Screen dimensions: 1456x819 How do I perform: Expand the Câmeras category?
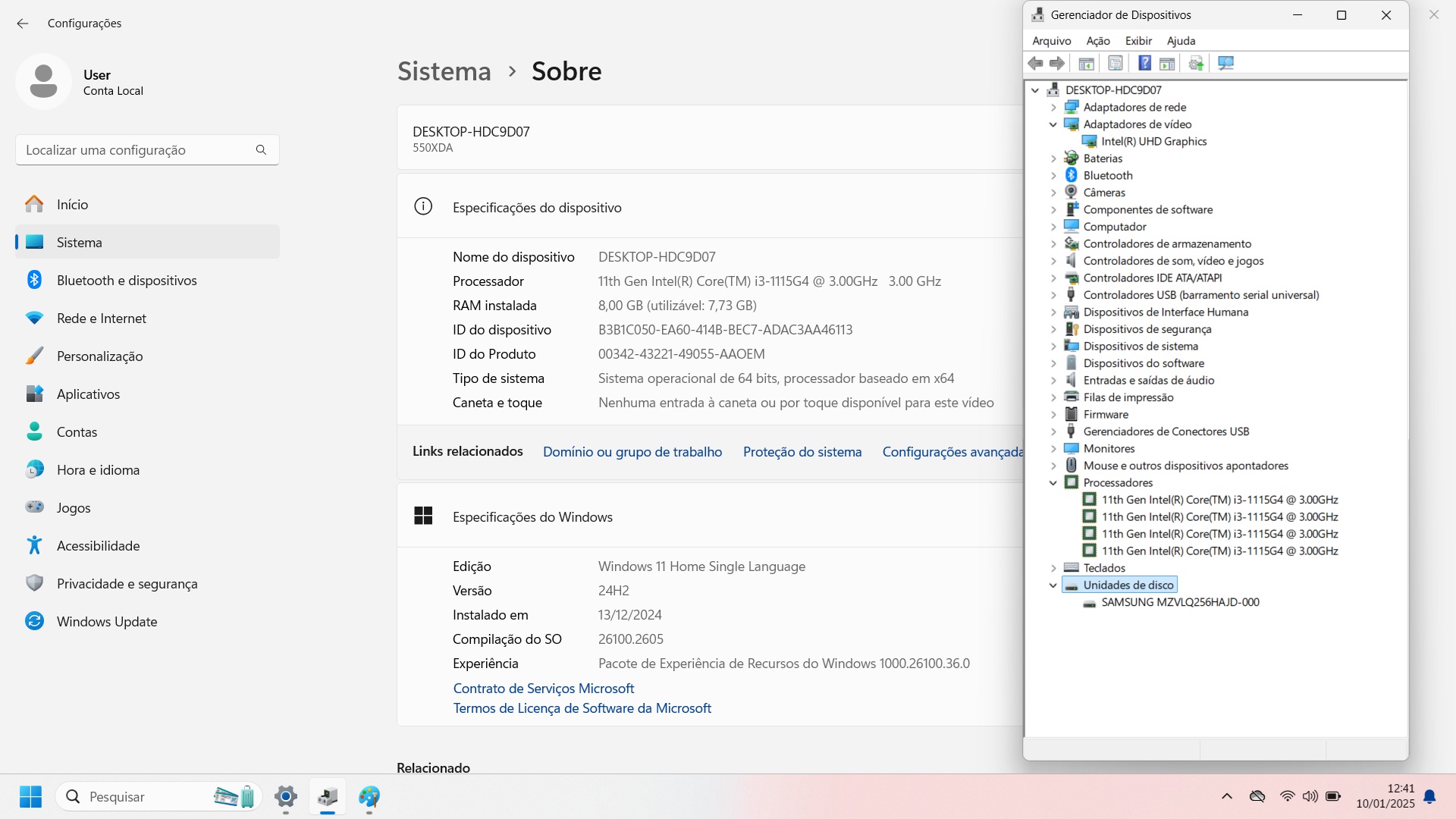[1053, 193]
